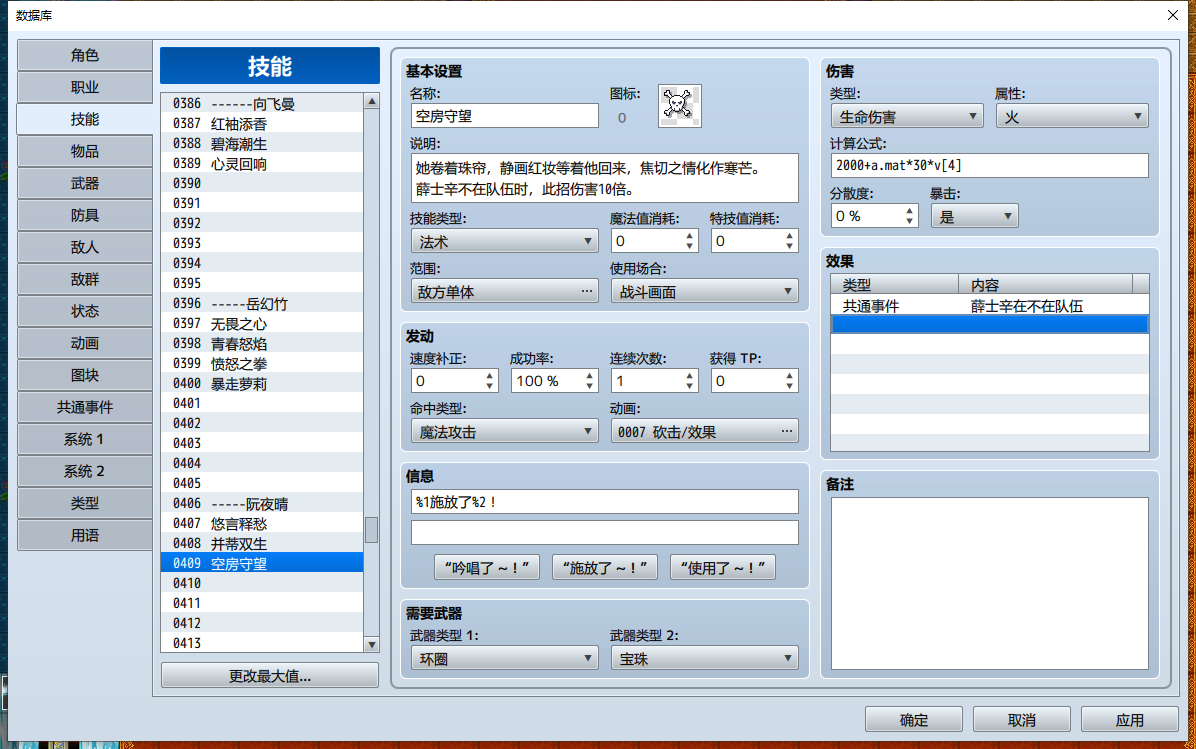Click the skill list scroll-down arrow
This screenshot has height=749, width=1196.
click(371, 645)
